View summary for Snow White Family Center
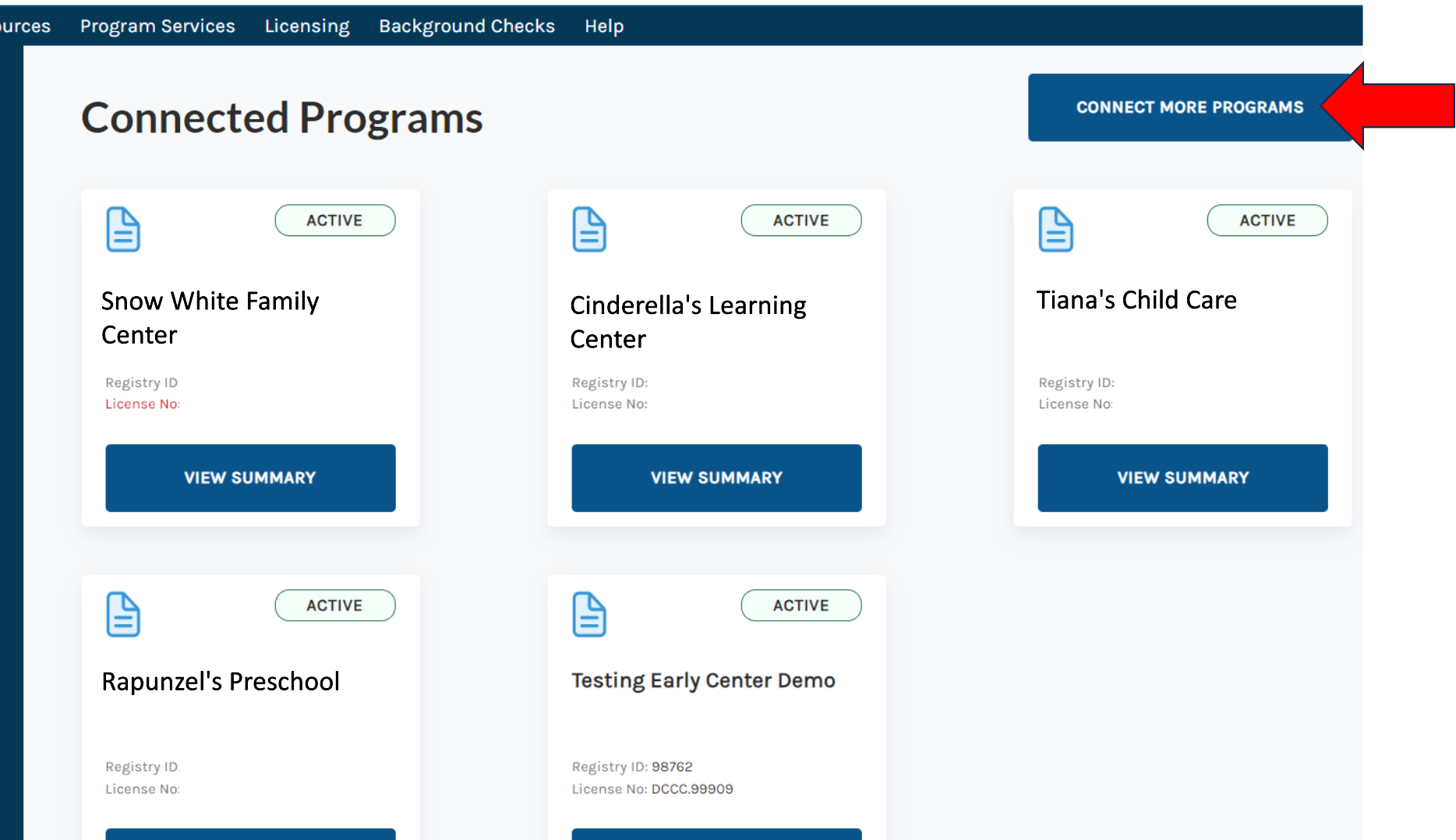1456x840 pixels. [250, 478]
